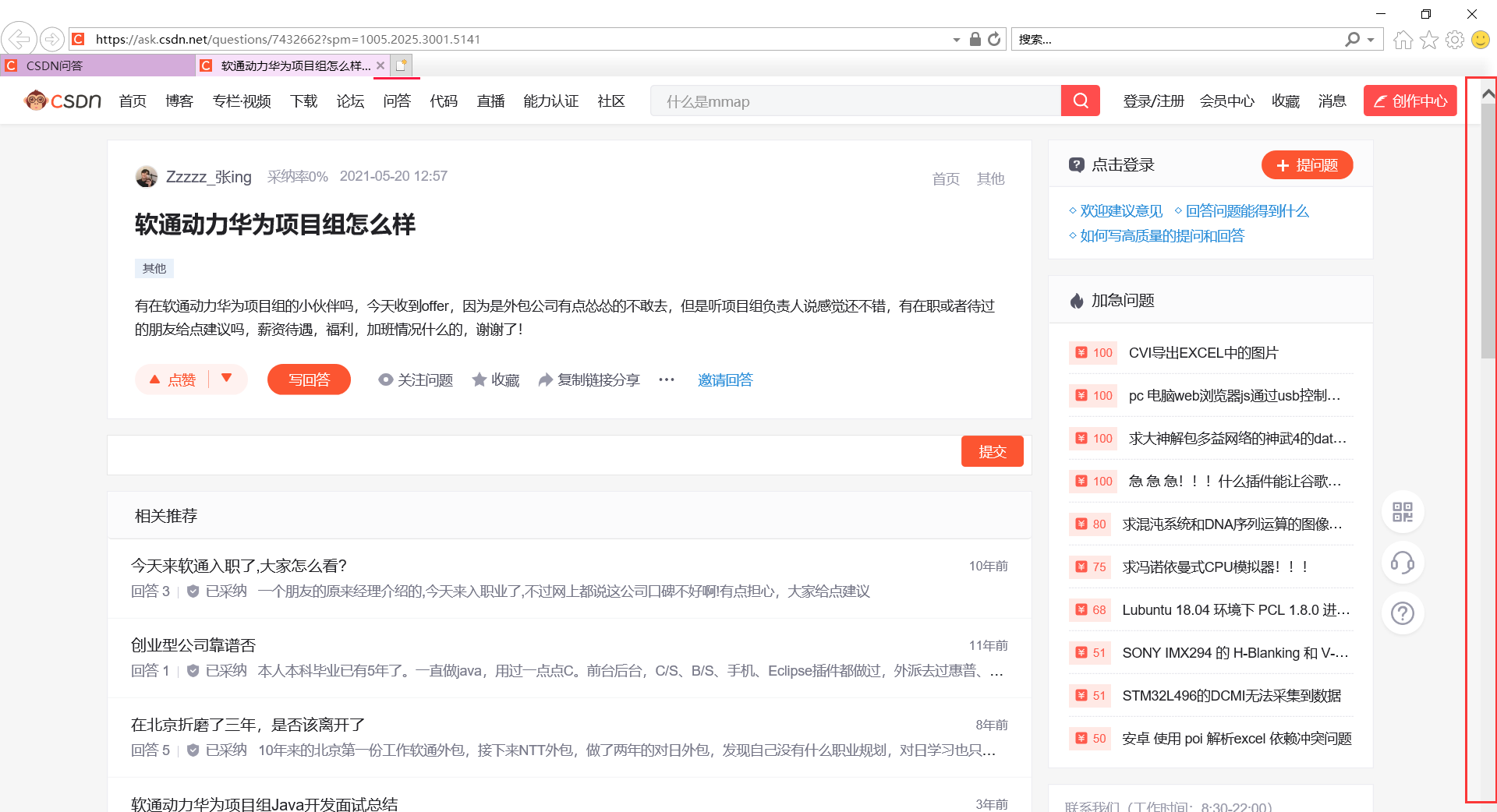
Task: Click the downvote triangle next to 点赞
Action: point(227,378)
